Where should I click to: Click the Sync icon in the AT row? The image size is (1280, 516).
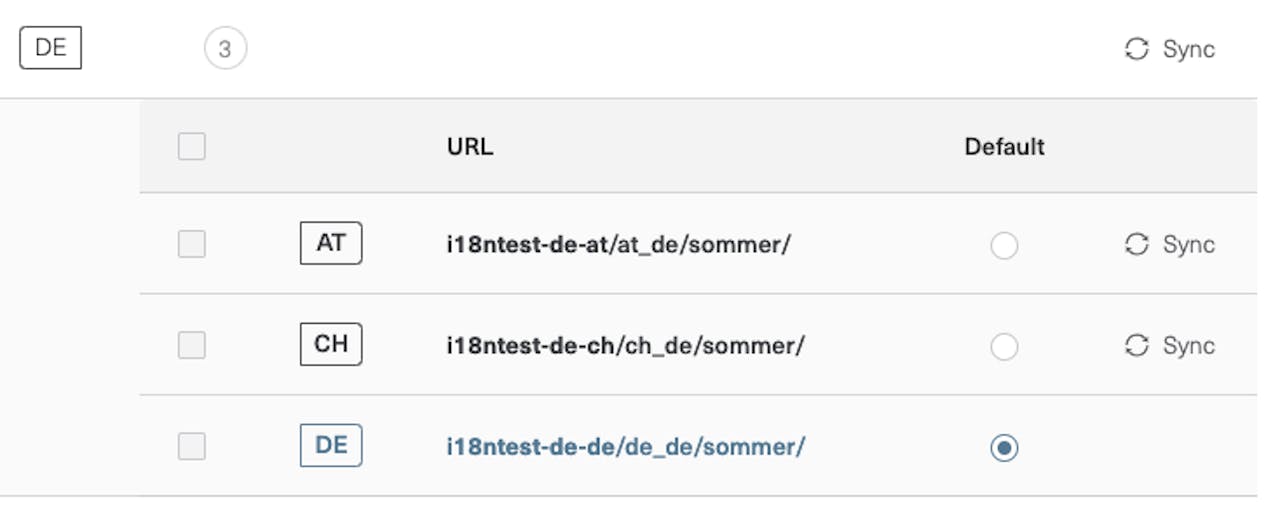[1137, 244]
